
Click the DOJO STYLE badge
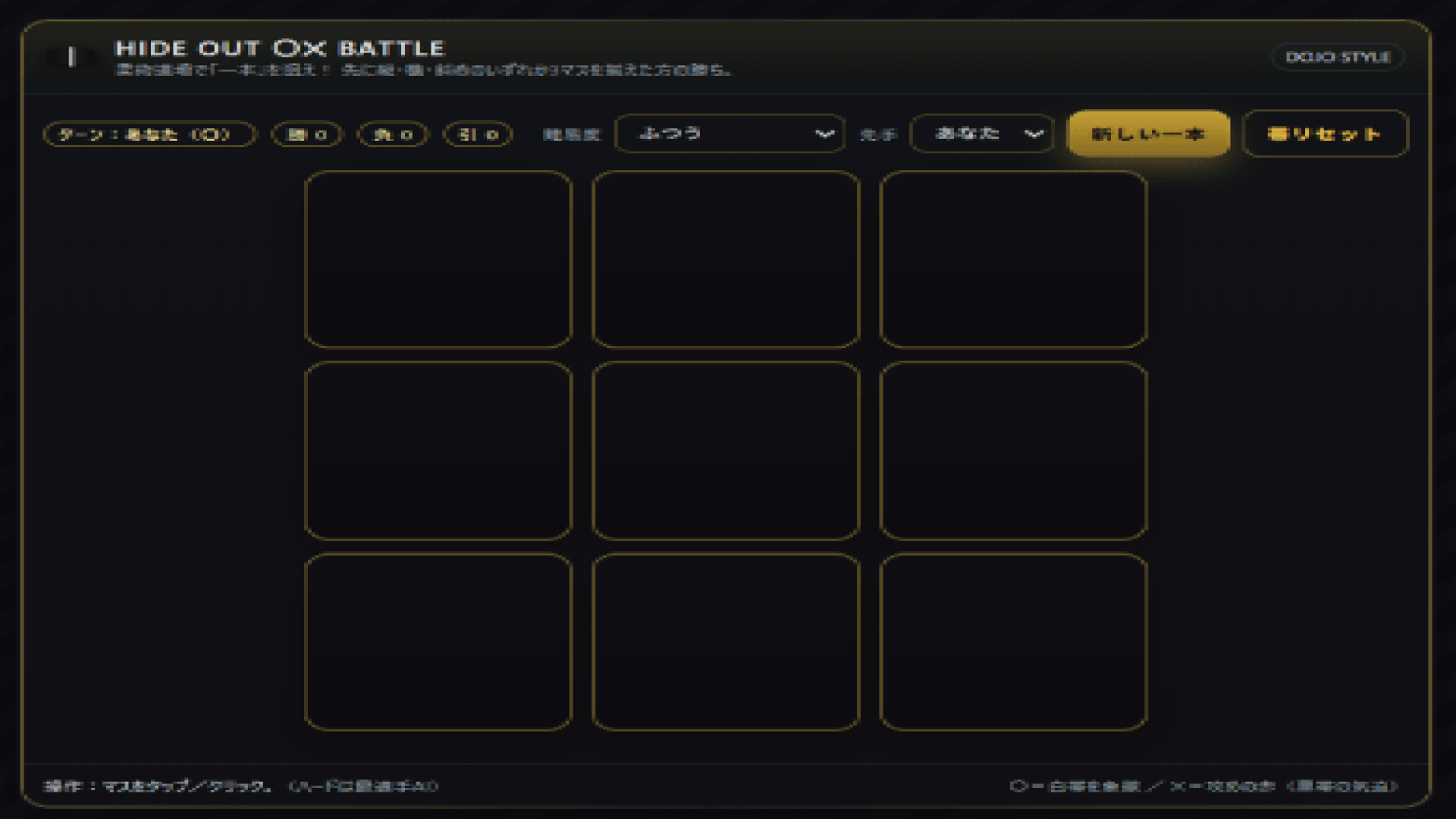pyautogui.click(x=1338, y=57)
